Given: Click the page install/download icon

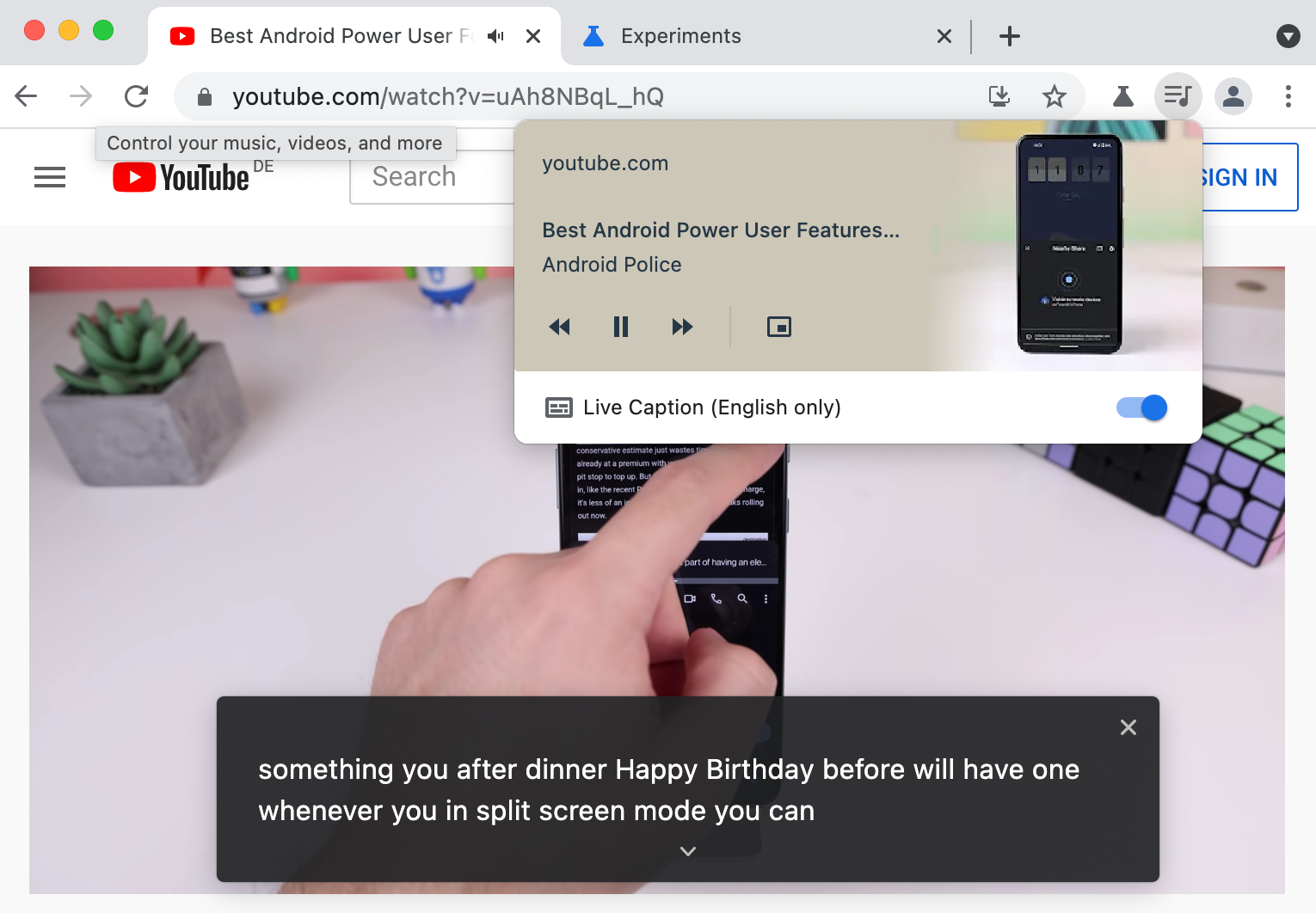Looking at the screenshot, I should click(999, 96).
